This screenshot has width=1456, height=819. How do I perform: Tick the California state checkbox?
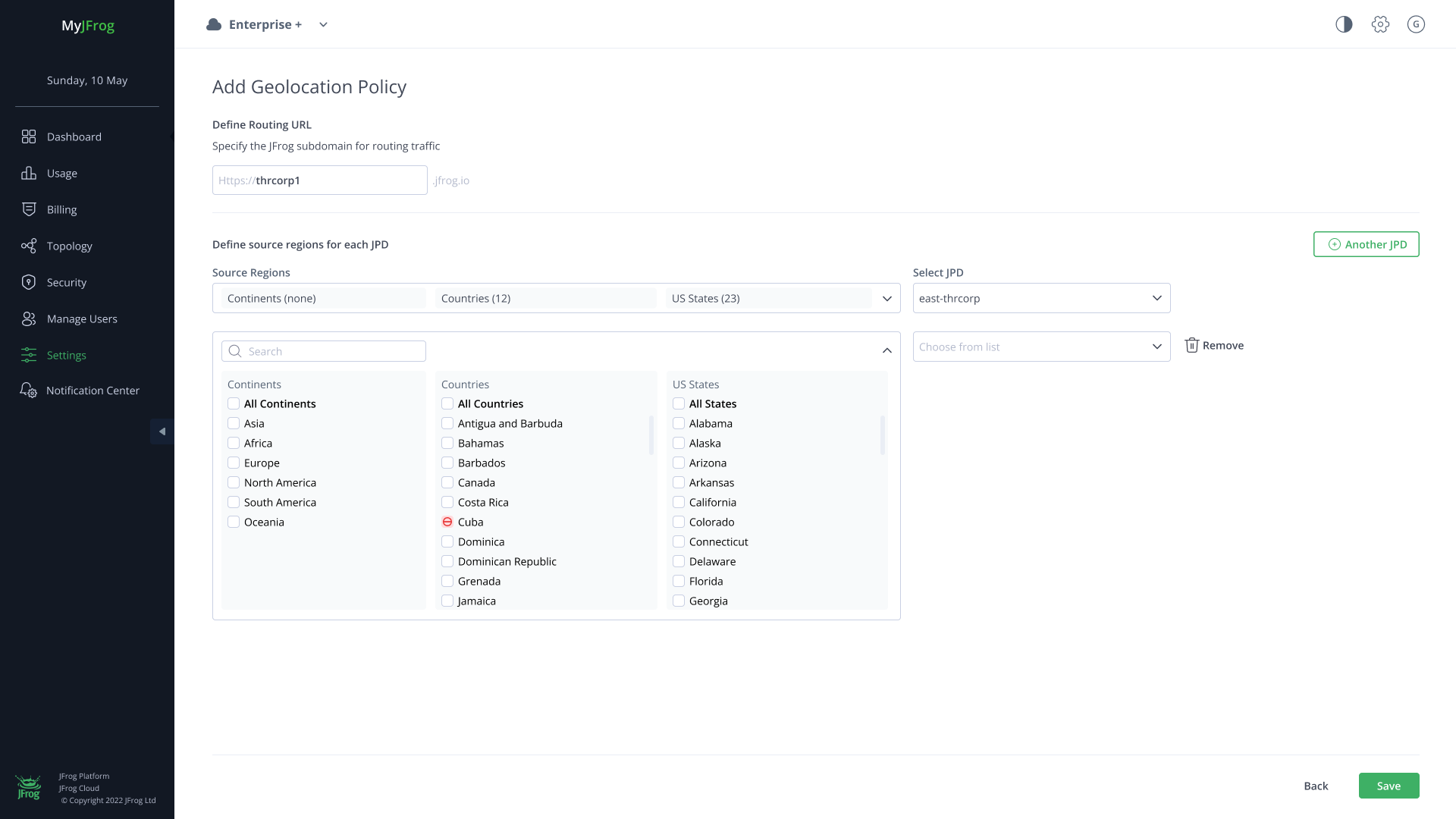[x=679, y=502]
